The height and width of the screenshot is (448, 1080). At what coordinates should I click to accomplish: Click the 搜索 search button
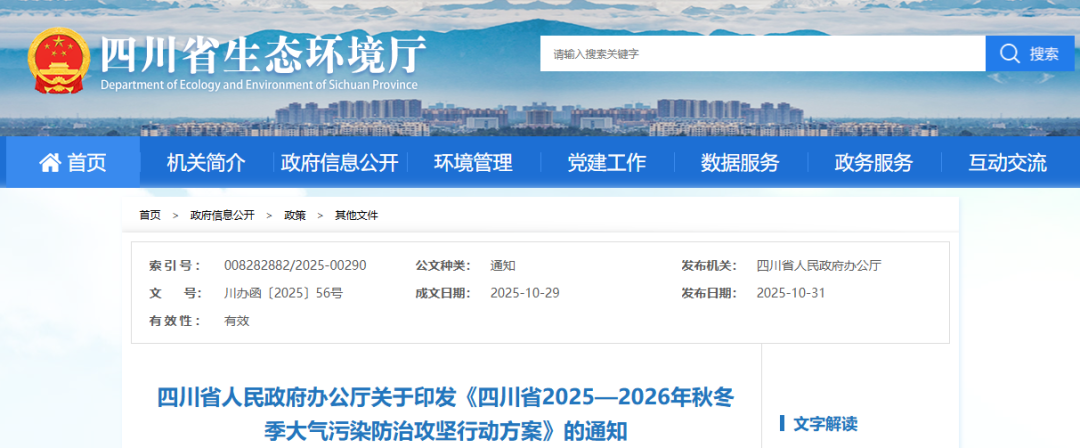point(1030,53)
